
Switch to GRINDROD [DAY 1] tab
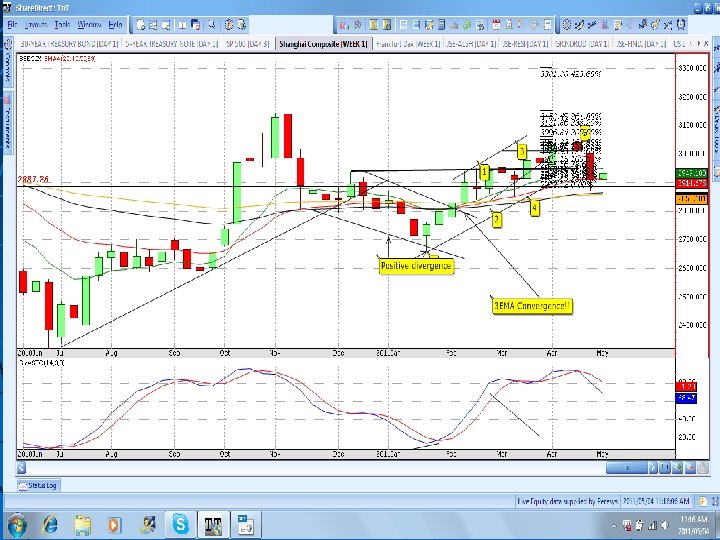coord(581,44)
